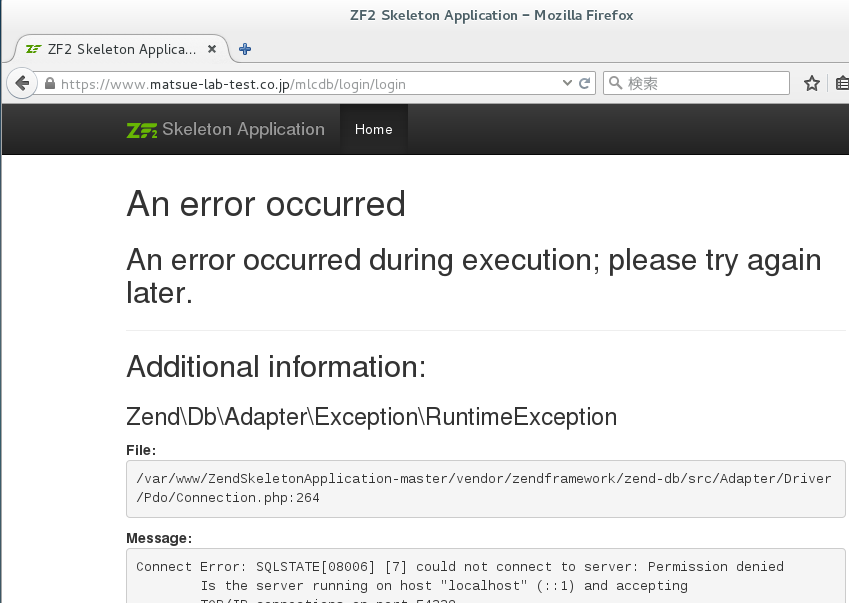This screenshot has height=603, width=849.
Task: Click the browser back arrow button
Action: click(22, 84)
